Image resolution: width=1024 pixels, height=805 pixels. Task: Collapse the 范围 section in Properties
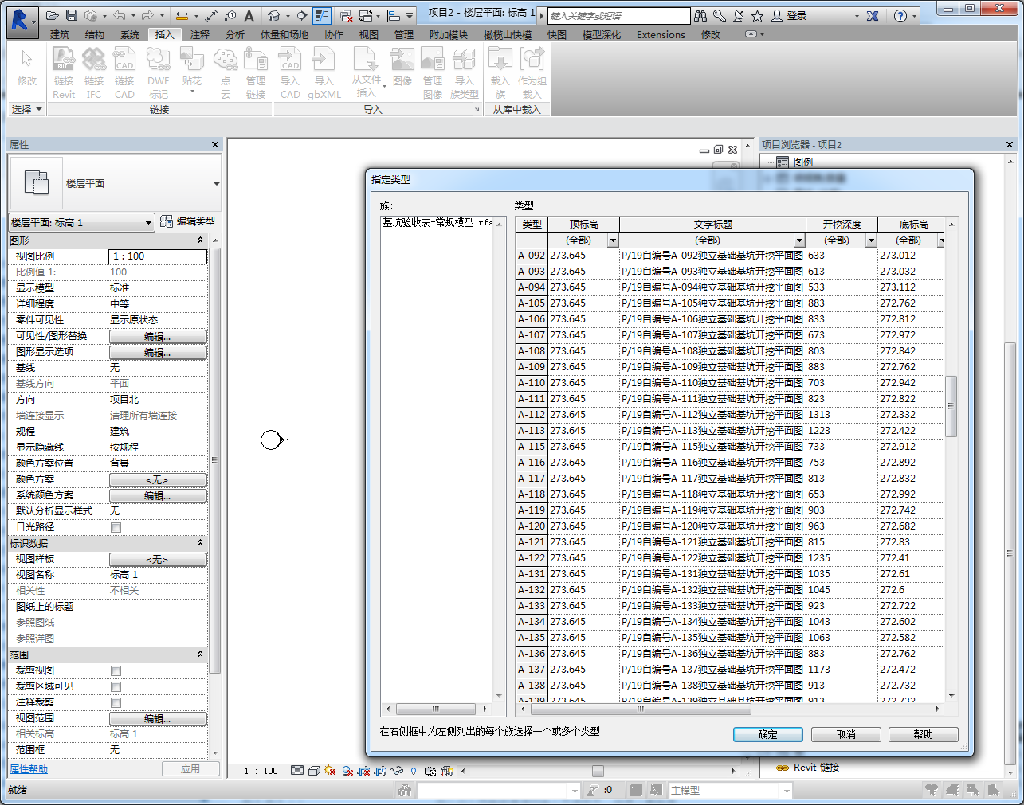pyautogui.click(x=200, y=654)
